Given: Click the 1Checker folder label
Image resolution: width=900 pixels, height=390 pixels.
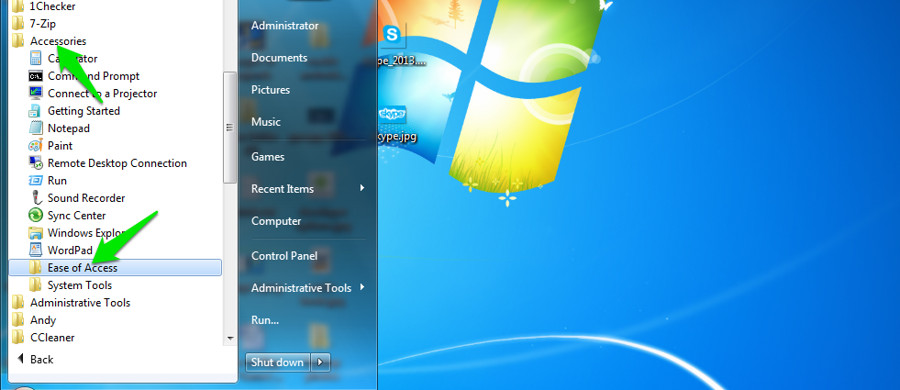Looking at the screenshot, I should coord(52,7).
